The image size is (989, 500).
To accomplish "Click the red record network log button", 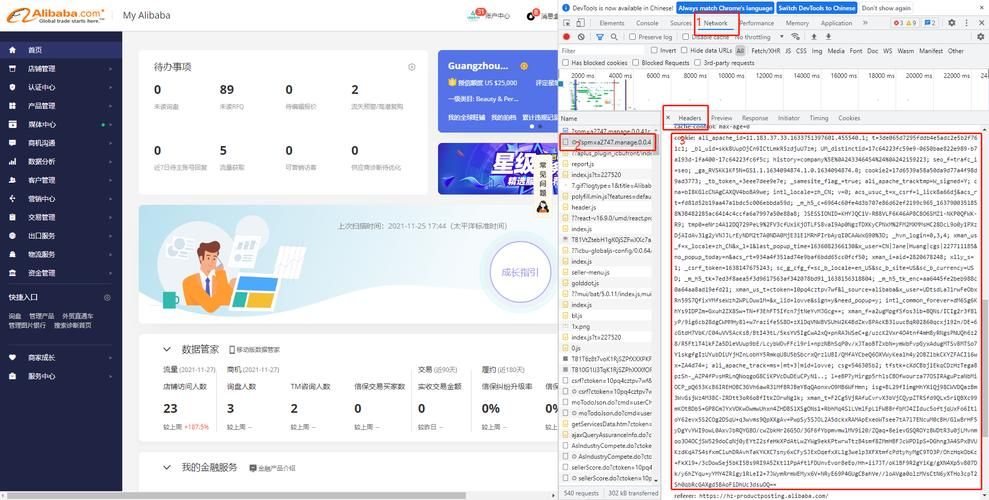I will tap(566, 37).
